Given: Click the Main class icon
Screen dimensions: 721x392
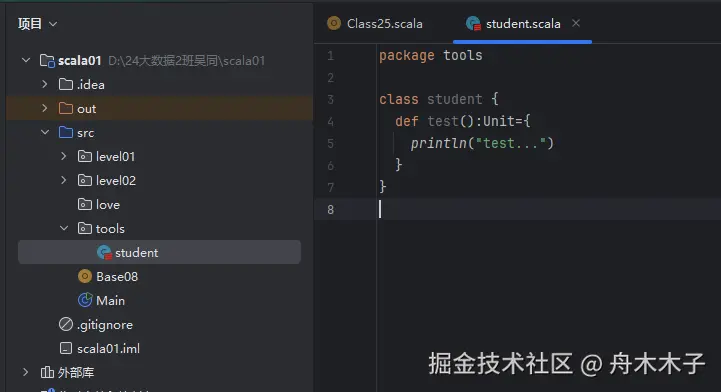Looking at the screenshot, I should 85,300.
